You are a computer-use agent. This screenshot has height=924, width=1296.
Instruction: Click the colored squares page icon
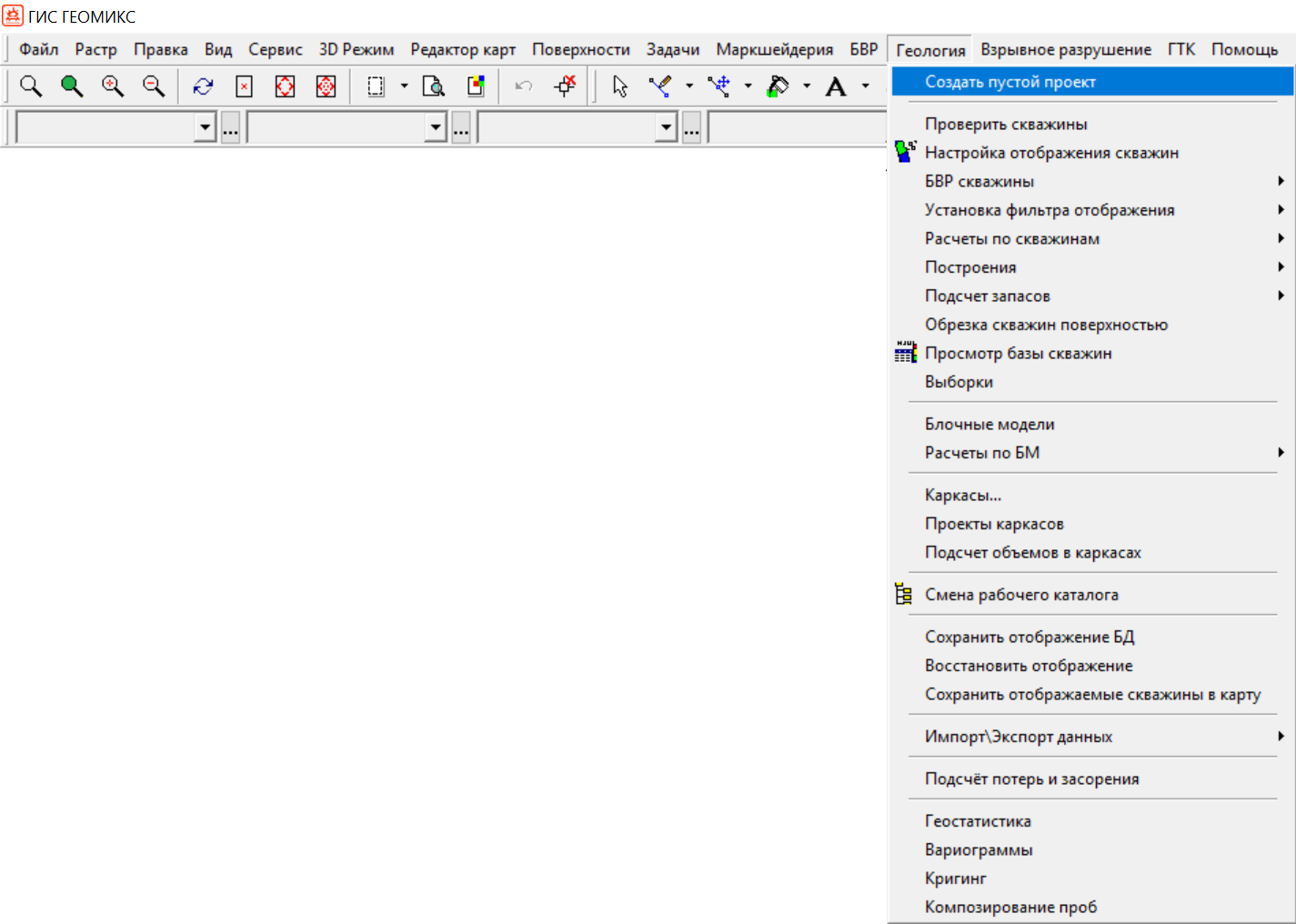tap(476, 86)
